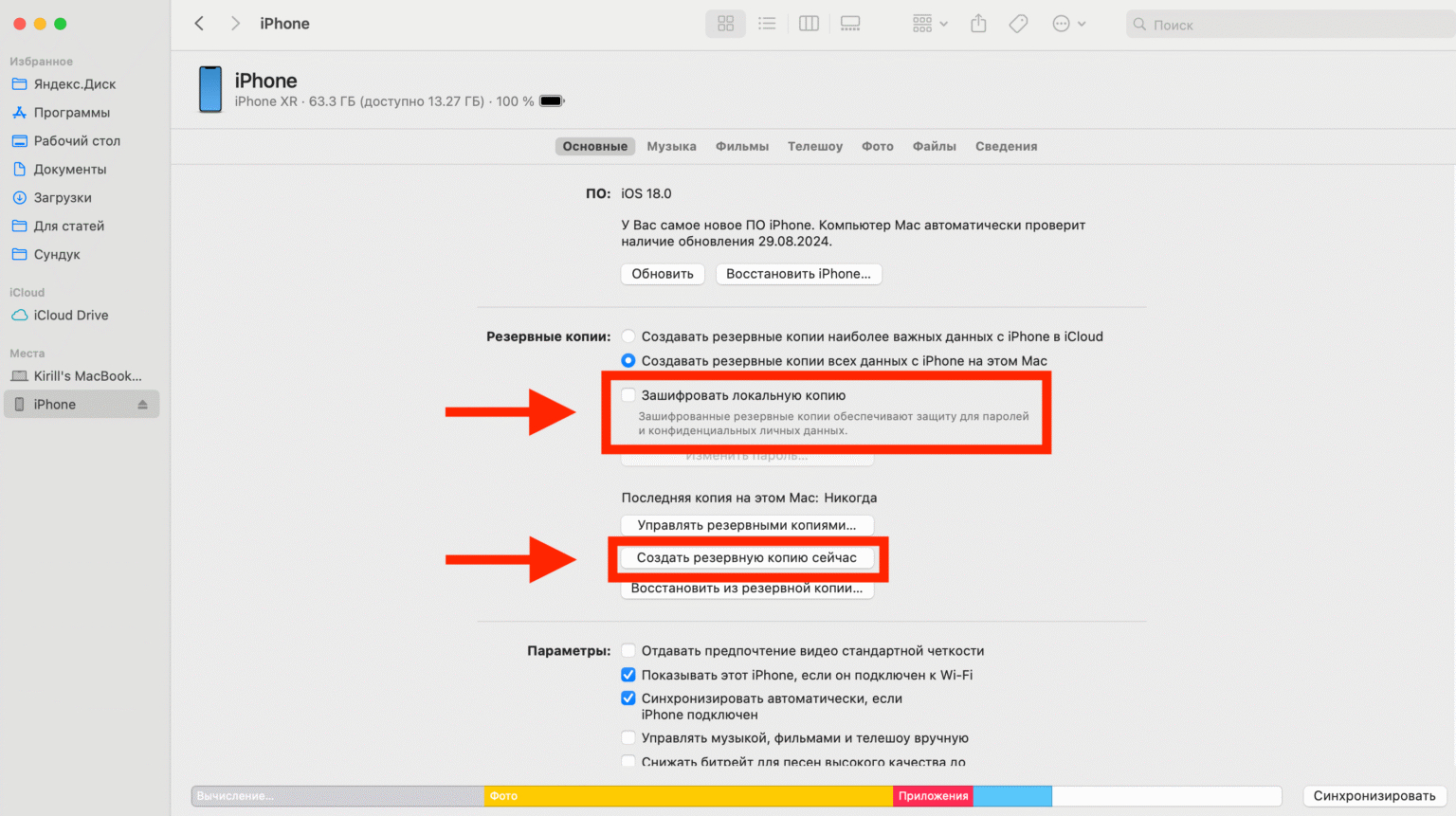1456x816 pixels.
Task: Click the Восстановить iPhone... button
Action: [x=798, y=274]
